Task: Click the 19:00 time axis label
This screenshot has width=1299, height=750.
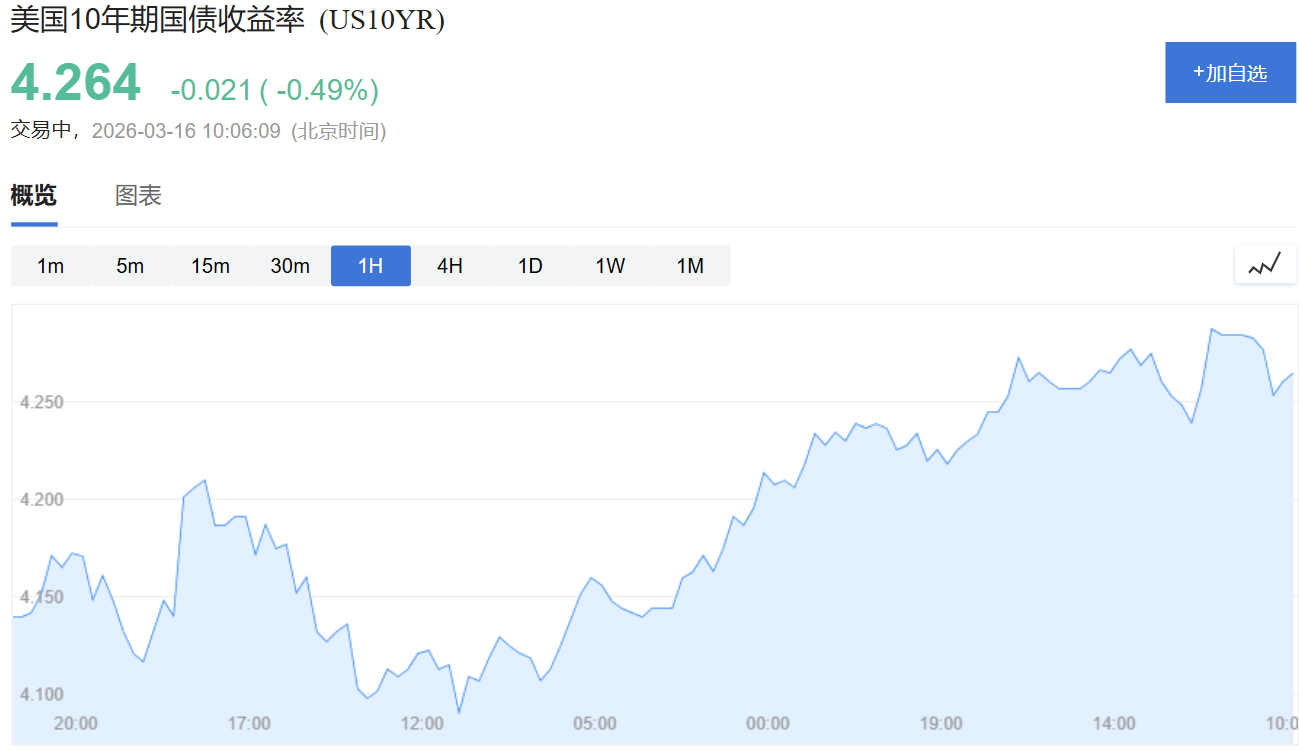Action: tap(940, 723)
